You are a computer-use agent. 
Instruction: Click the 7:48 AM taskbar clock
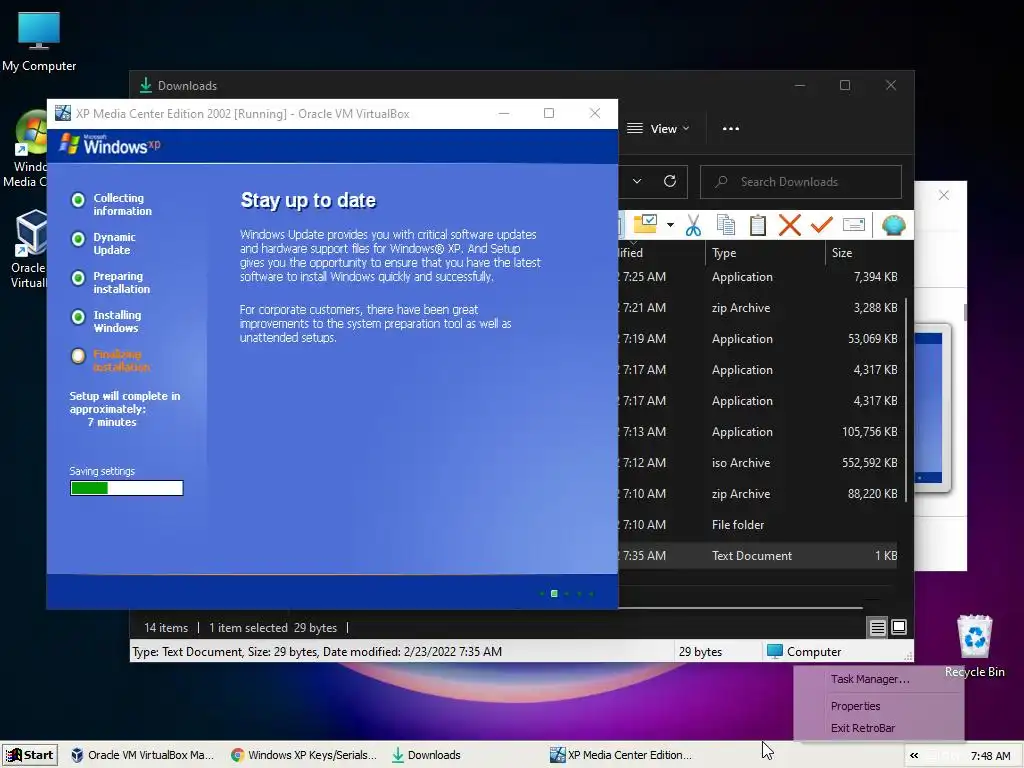tap(990, 756)
